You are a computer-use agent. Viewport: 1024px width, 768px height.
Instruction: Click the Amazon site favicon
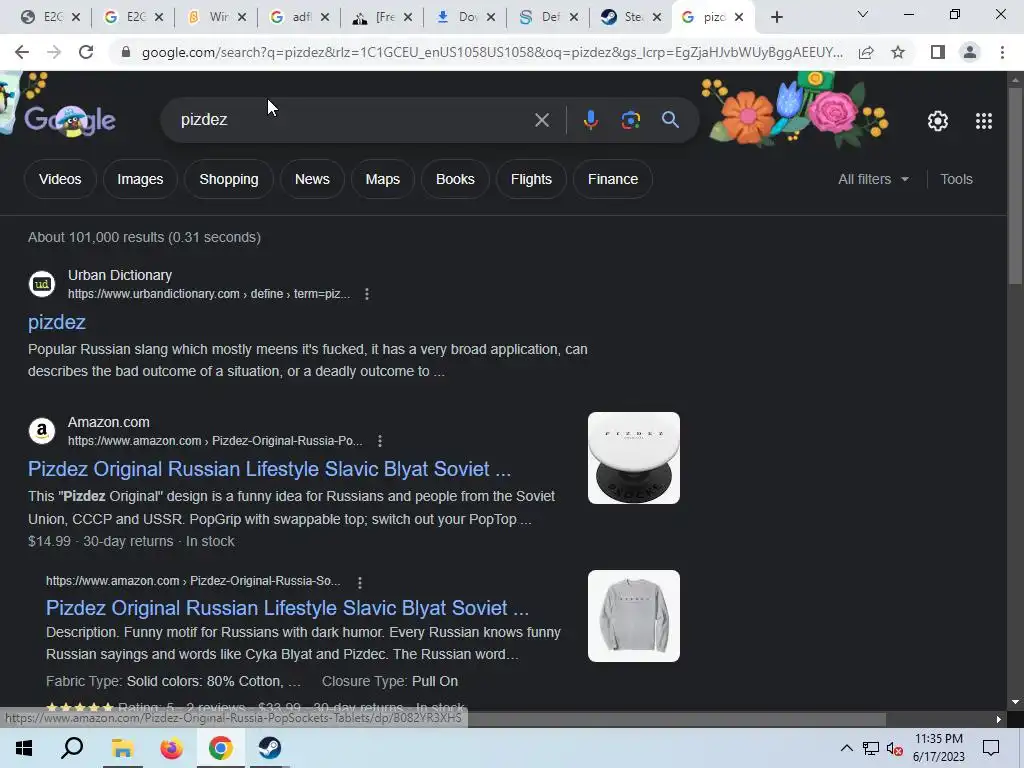point(42,431)
